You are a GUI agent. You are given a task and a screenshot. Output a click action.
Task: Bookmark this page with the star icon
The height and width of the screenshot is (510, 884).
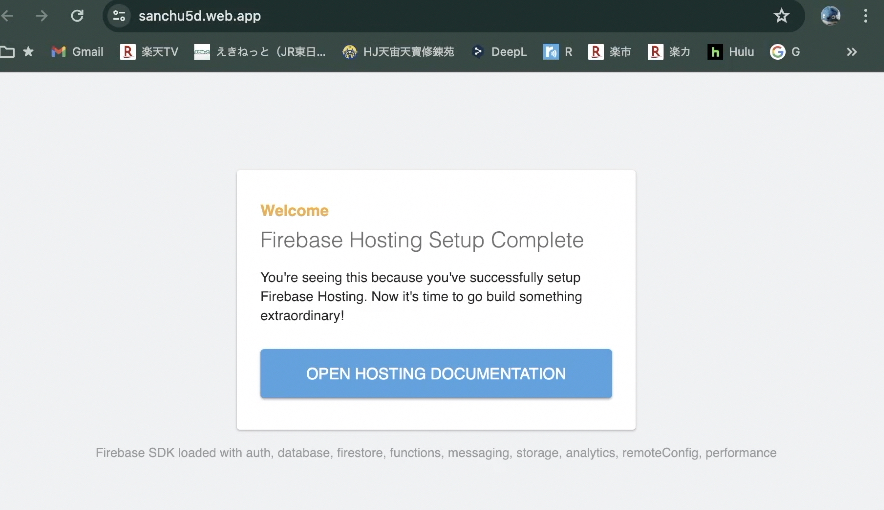tap(781, 16)
